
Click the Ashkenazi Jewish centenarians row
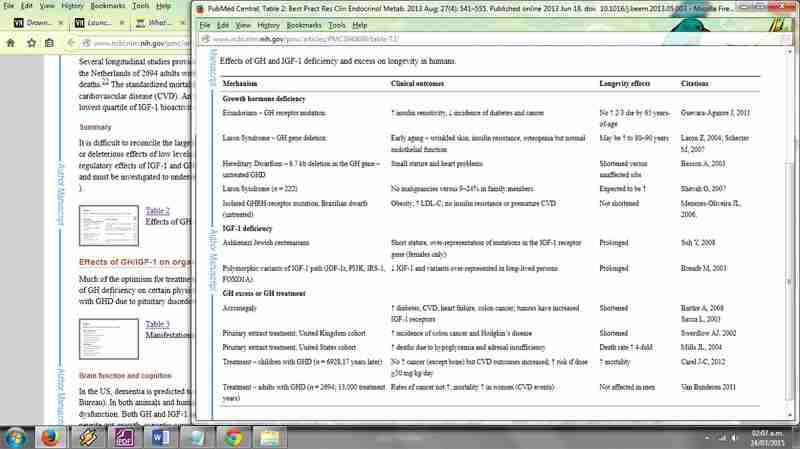tap(266, 243)
